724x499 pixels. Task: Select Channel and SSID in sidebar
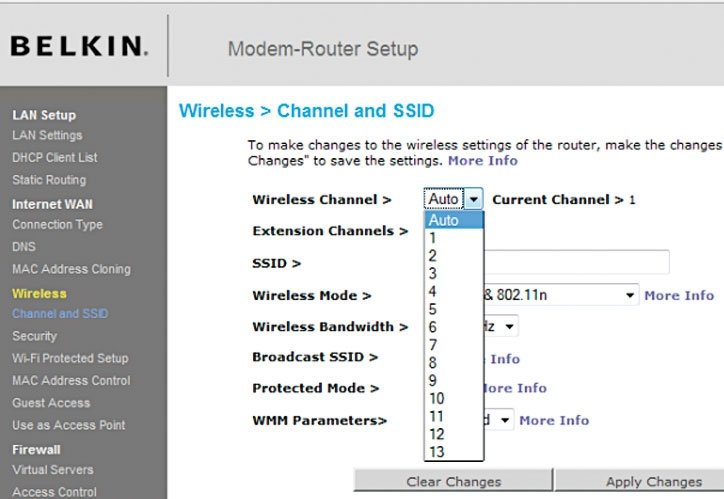click(x=60, y=313)
